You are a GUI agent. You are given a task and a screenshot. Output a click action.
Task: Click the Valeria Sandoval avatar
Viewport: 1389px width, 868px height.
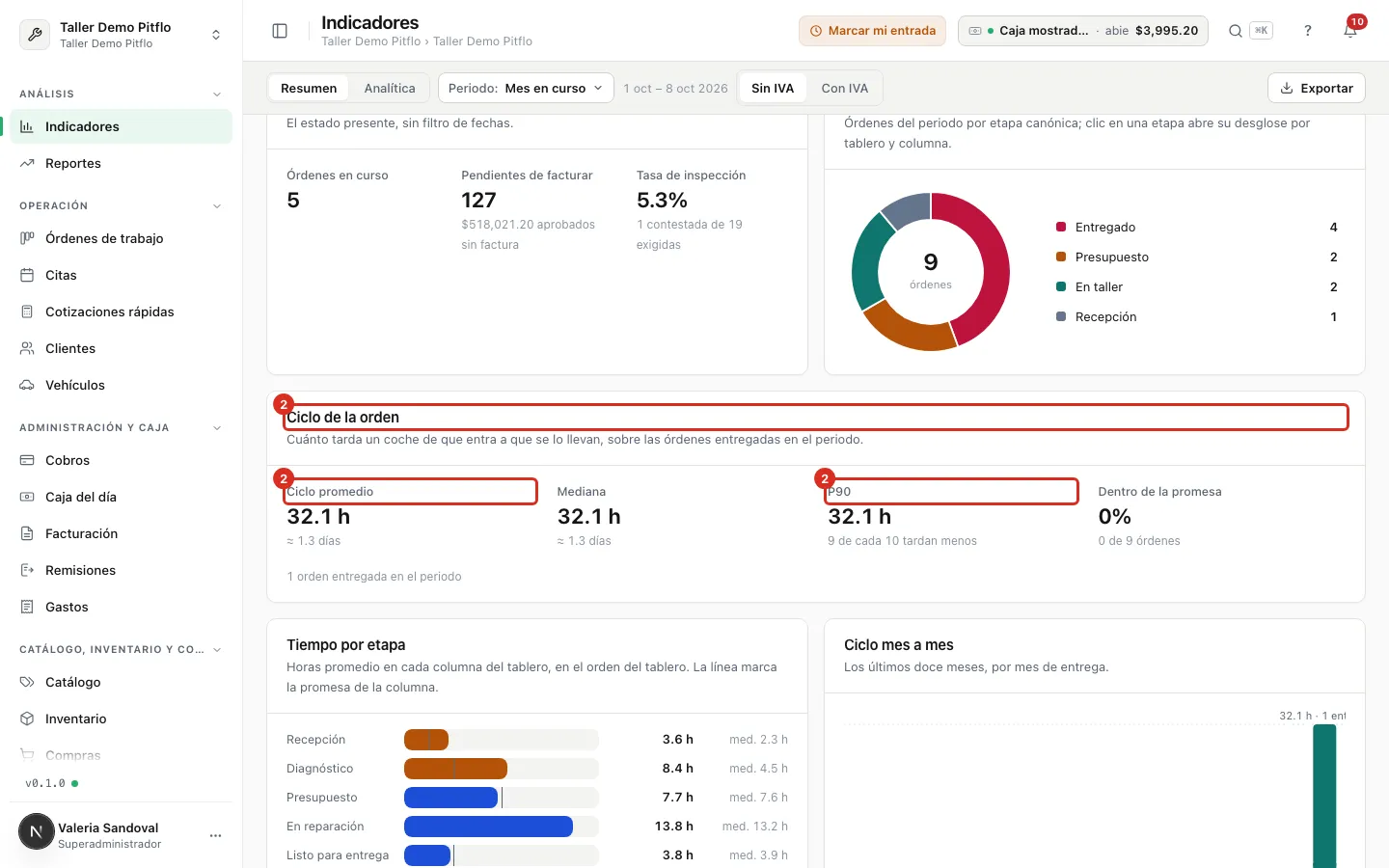pyautogui.click(x=37, y=831)
